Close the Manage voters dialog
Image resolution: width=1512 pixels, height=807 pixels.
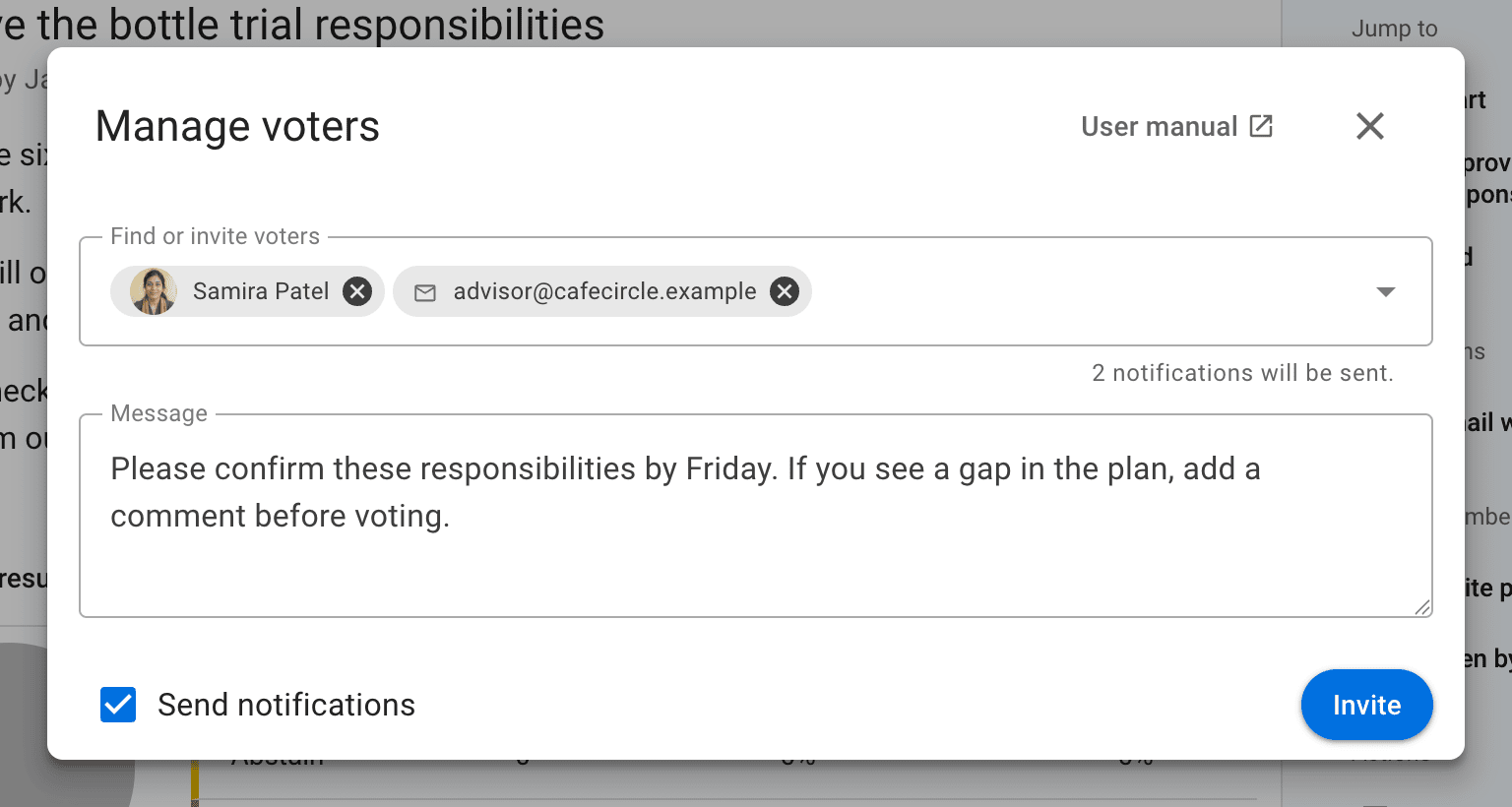[x=1370, y=126]
